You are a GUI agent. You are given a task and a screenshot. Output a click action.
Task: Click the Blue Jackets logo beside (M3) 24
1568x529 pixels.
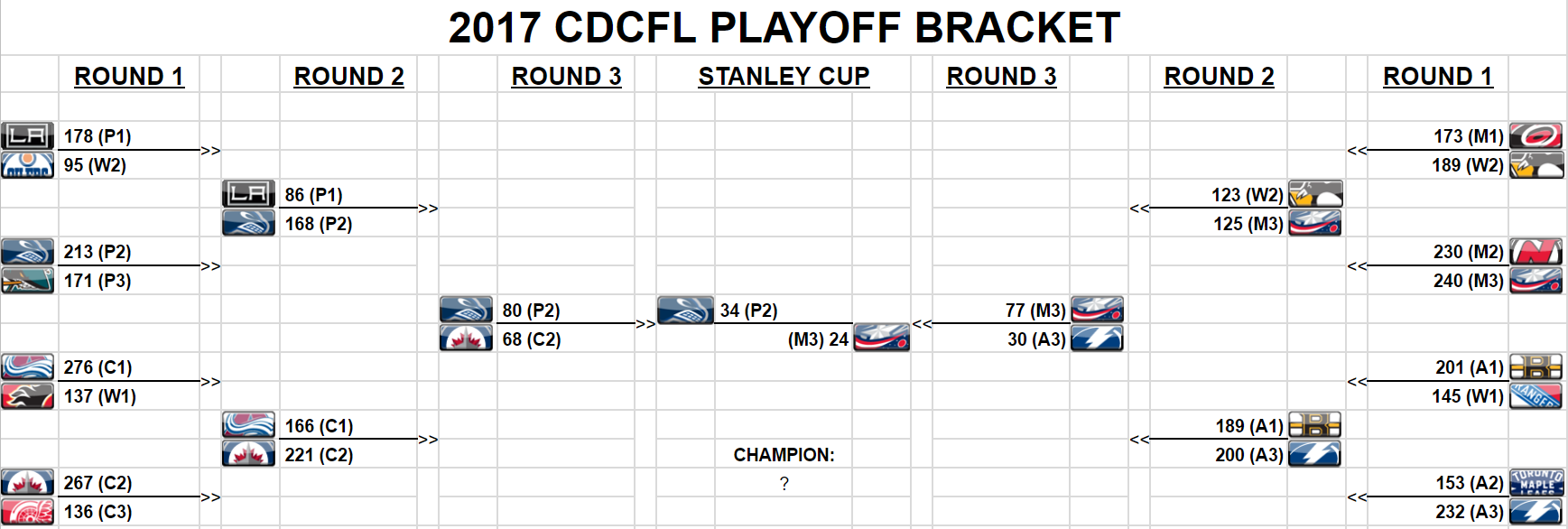[x=881, y=339]
